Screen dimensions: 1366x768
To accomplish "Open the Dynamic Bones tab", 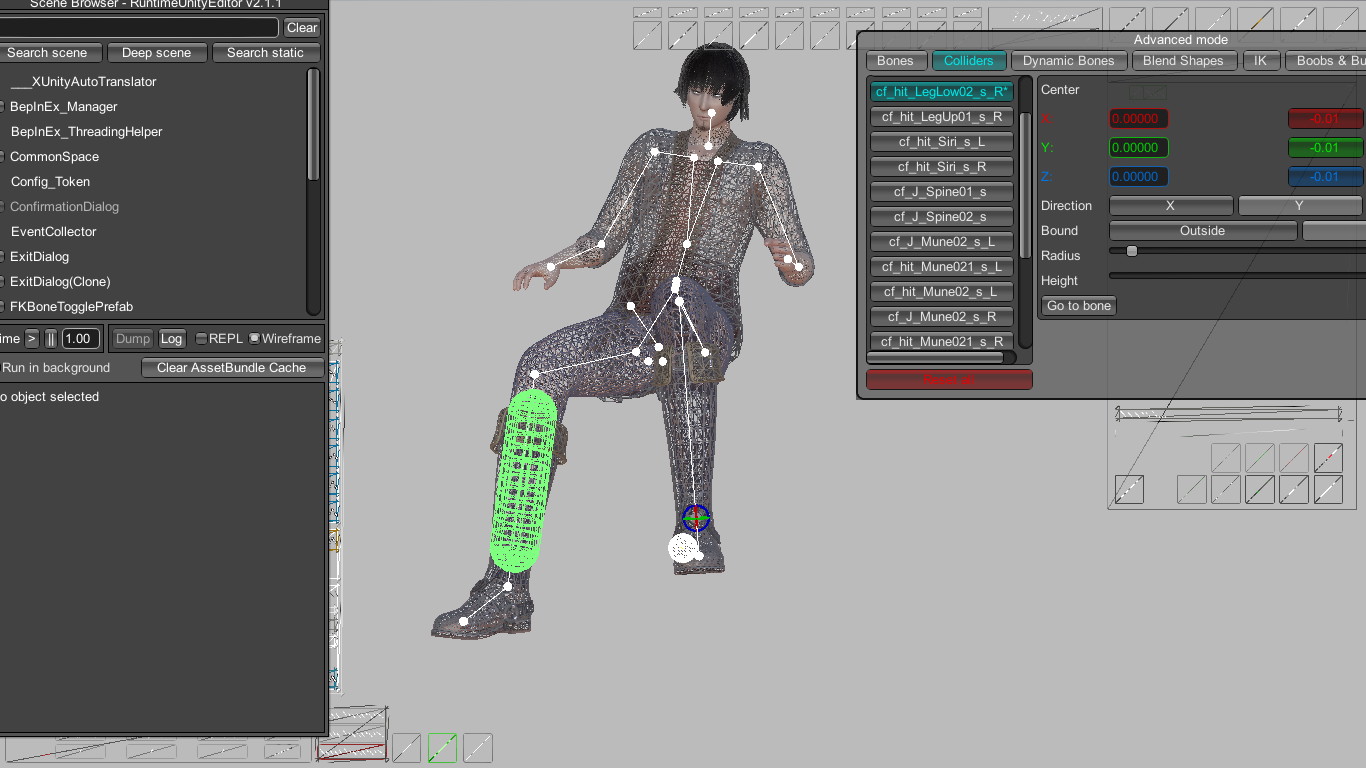I will 1068,61.
